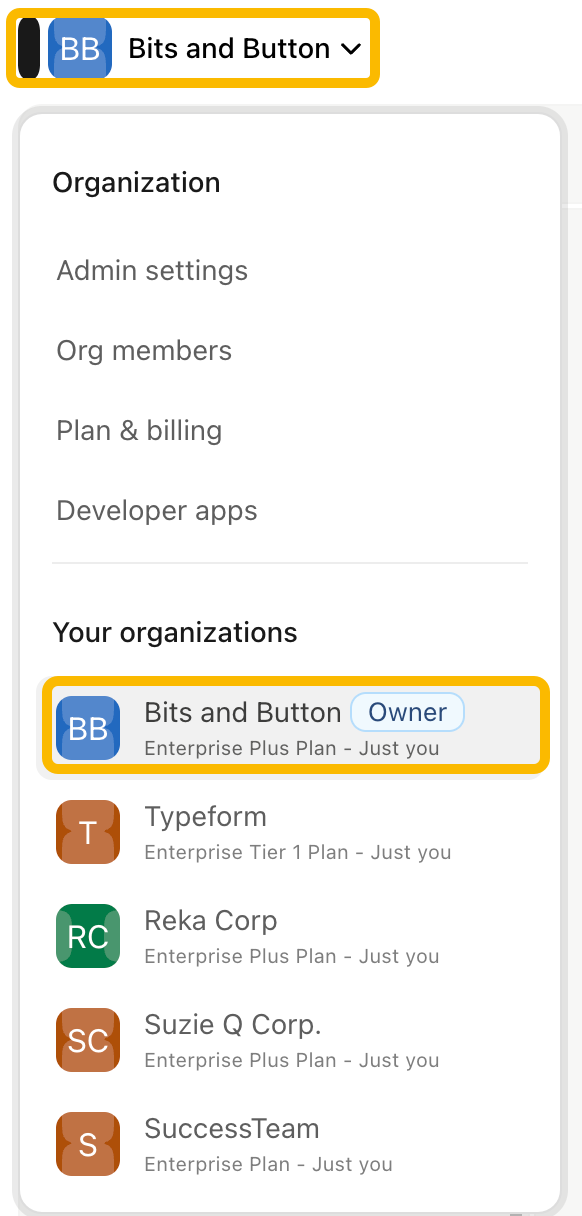Switch to the Reka Corp organization
Image resolution: width=582 pixels, height=1216 pixels.
(x=290, y=936)
